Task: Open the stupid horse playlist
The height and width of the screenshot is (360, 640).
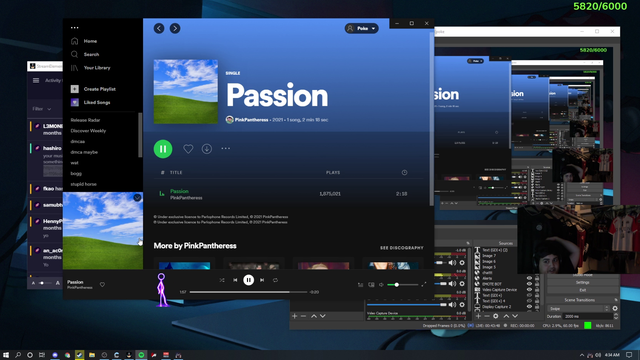Action: (83, 184)
